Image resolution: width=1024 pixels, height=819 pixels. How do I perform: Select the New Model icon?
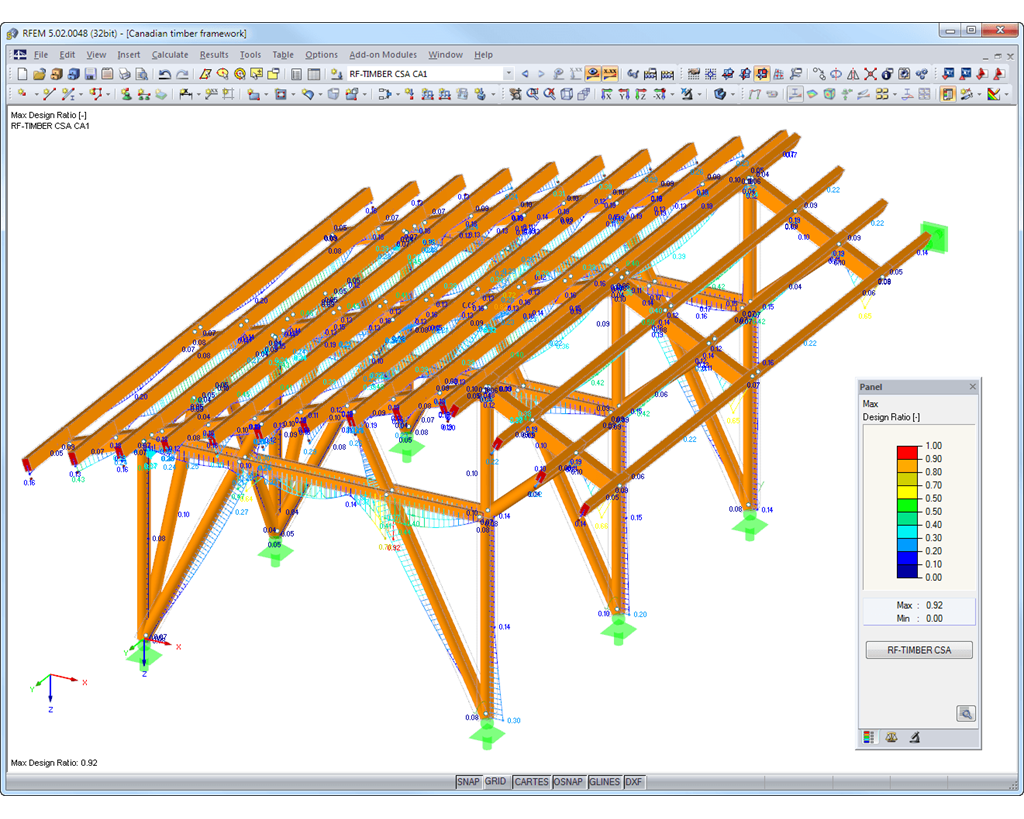click(21, 72)
